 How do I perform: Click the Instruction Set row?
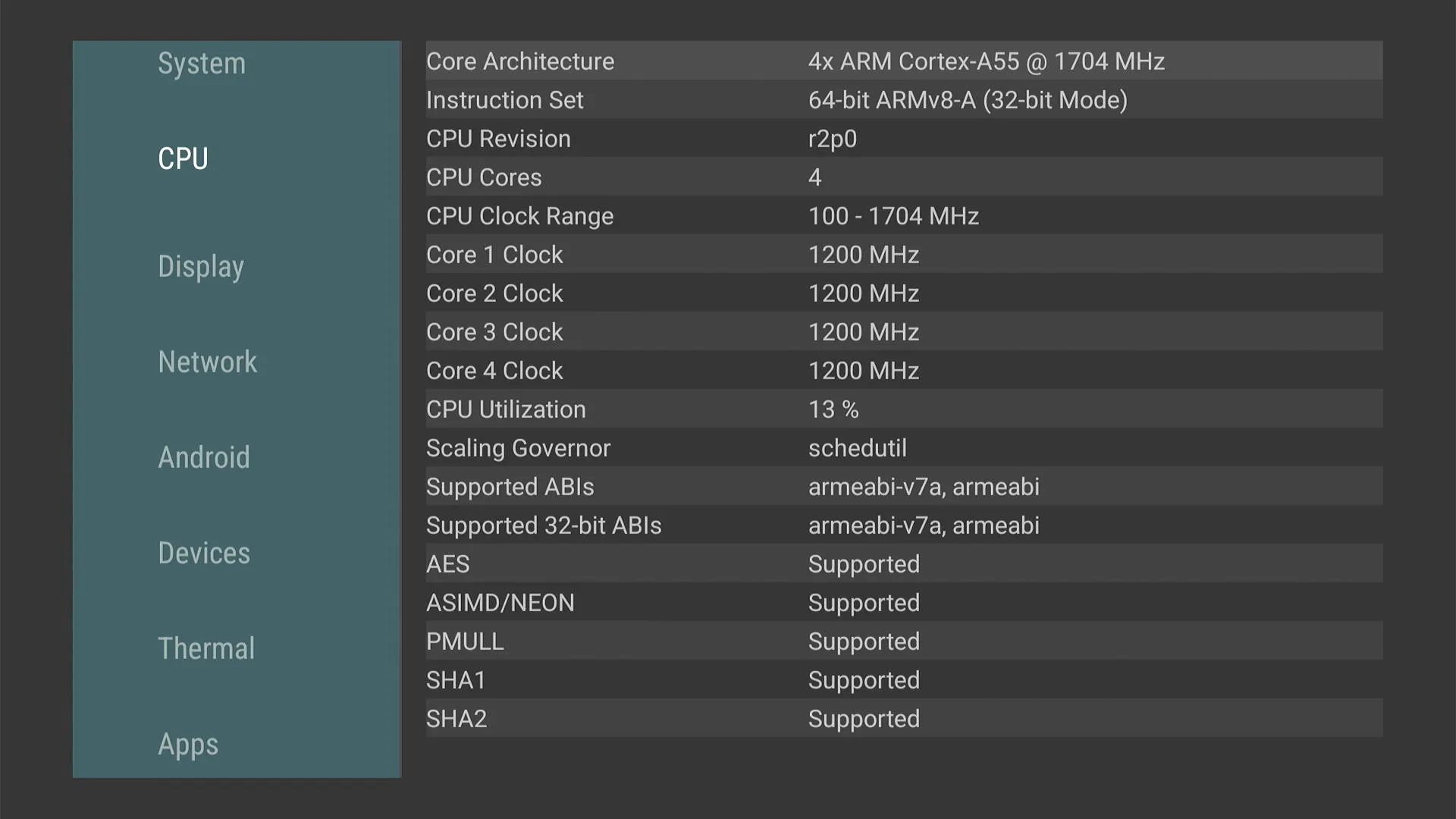pos(902,100)
